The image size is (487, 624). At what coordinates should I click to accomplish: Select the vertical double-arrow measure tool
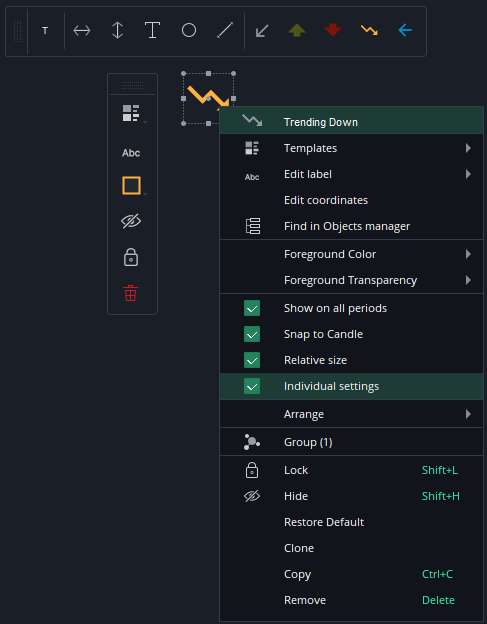click(117, 31)
